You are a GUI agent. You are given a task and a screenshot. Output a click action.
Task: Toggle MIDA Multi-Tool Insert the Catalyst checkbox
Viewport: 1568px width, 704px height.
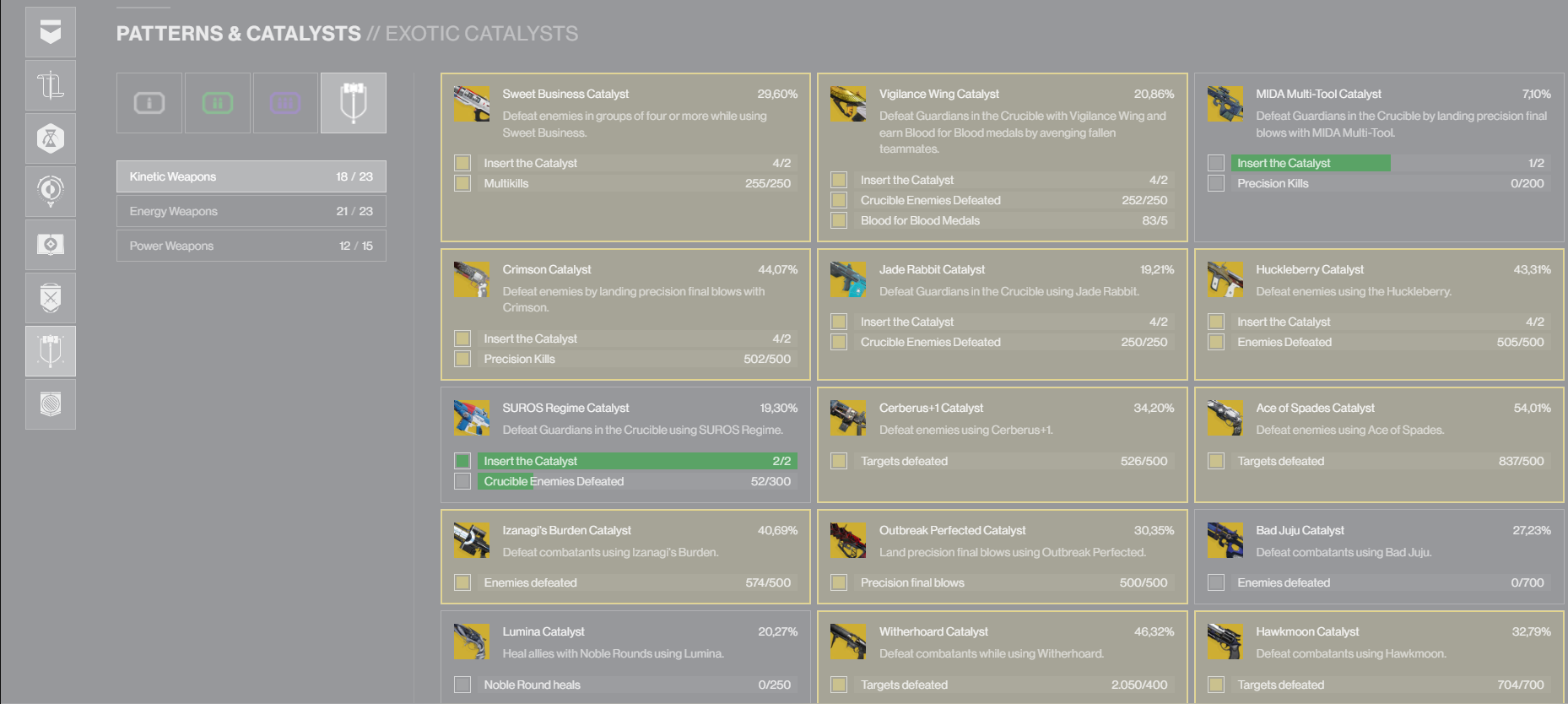coord(1216,163)
